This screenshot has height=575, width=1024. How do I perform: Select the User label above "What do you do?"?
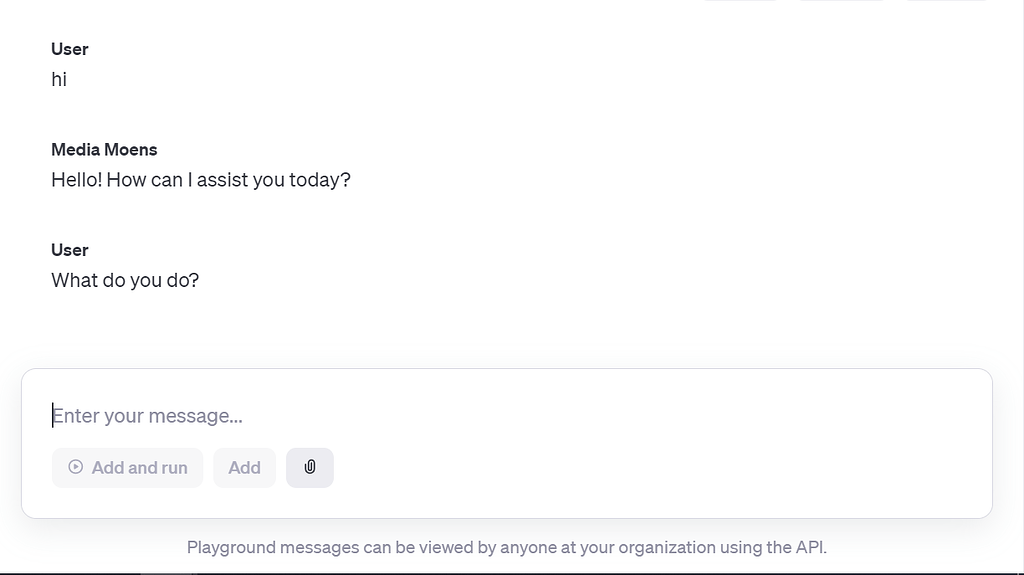70,250
